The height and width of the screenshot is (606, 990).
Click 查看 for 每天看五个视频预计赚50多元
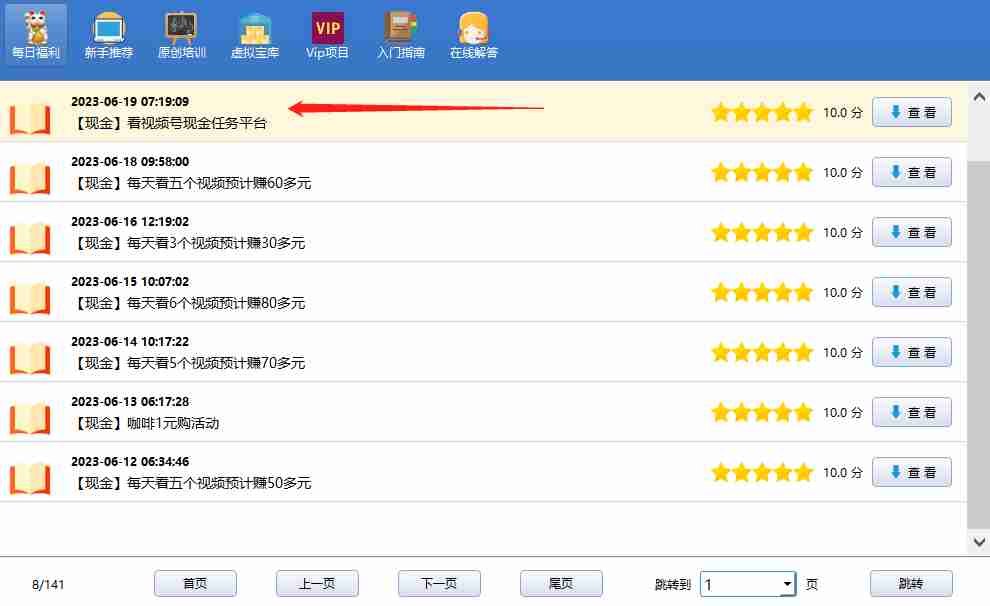(912, 472)
